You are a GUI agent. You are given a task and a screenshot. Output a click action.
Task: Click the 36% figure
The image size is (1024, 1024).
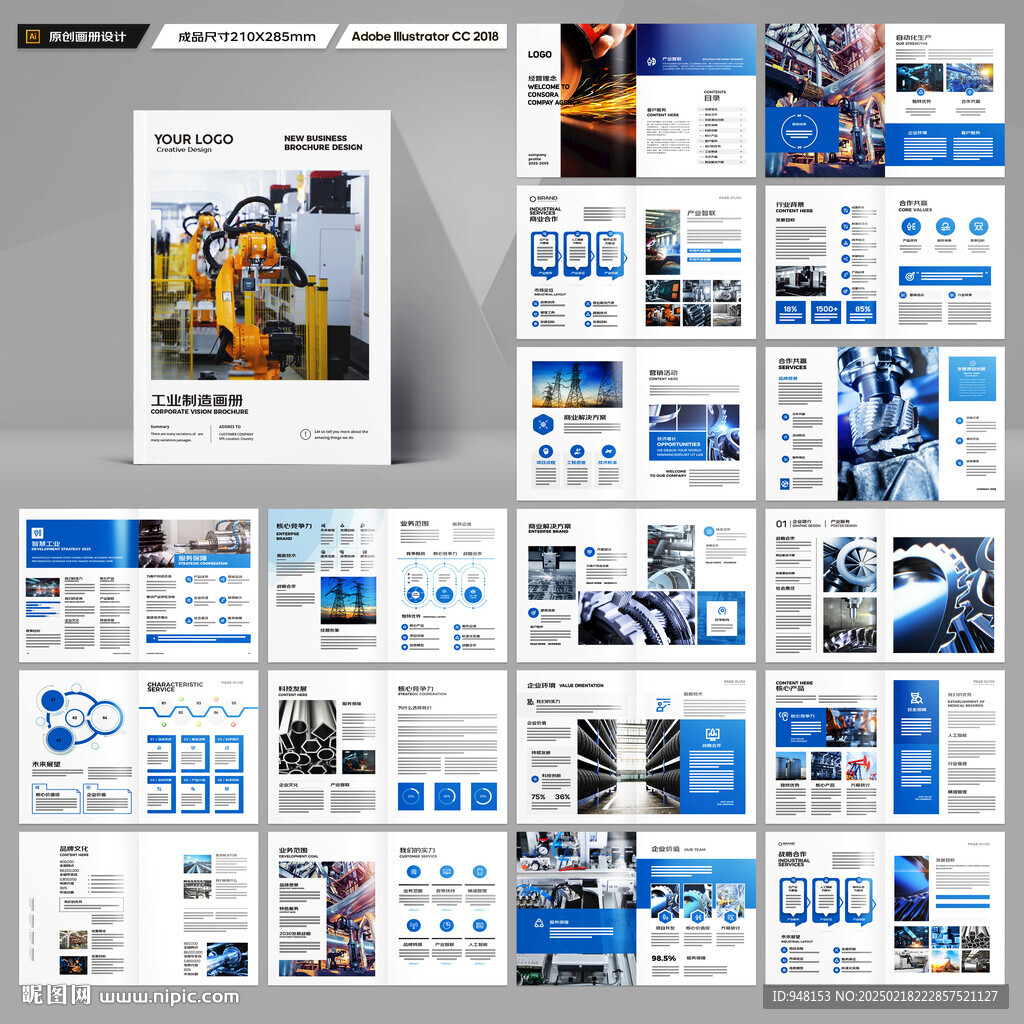point(562,797)
